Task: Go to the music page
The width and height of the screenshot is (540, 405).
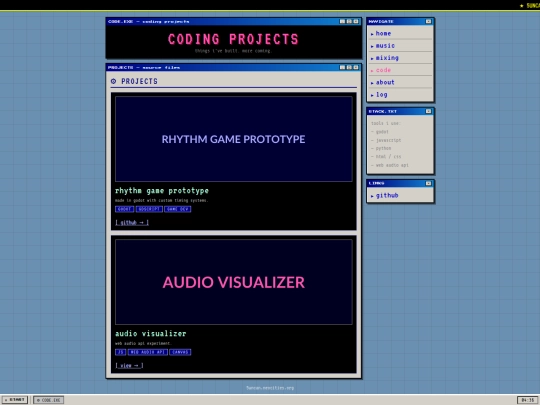Action: [x=385, y=45]
